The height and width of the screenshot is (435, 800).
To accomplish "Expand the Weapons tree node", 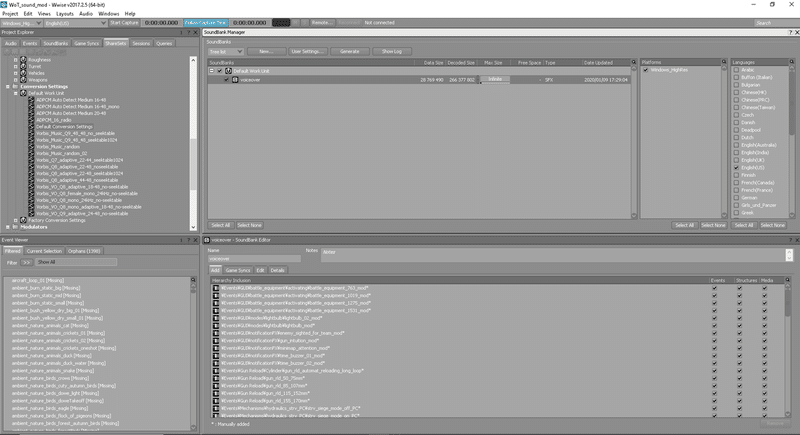I will pyautogui.click(x=15, y=80).
